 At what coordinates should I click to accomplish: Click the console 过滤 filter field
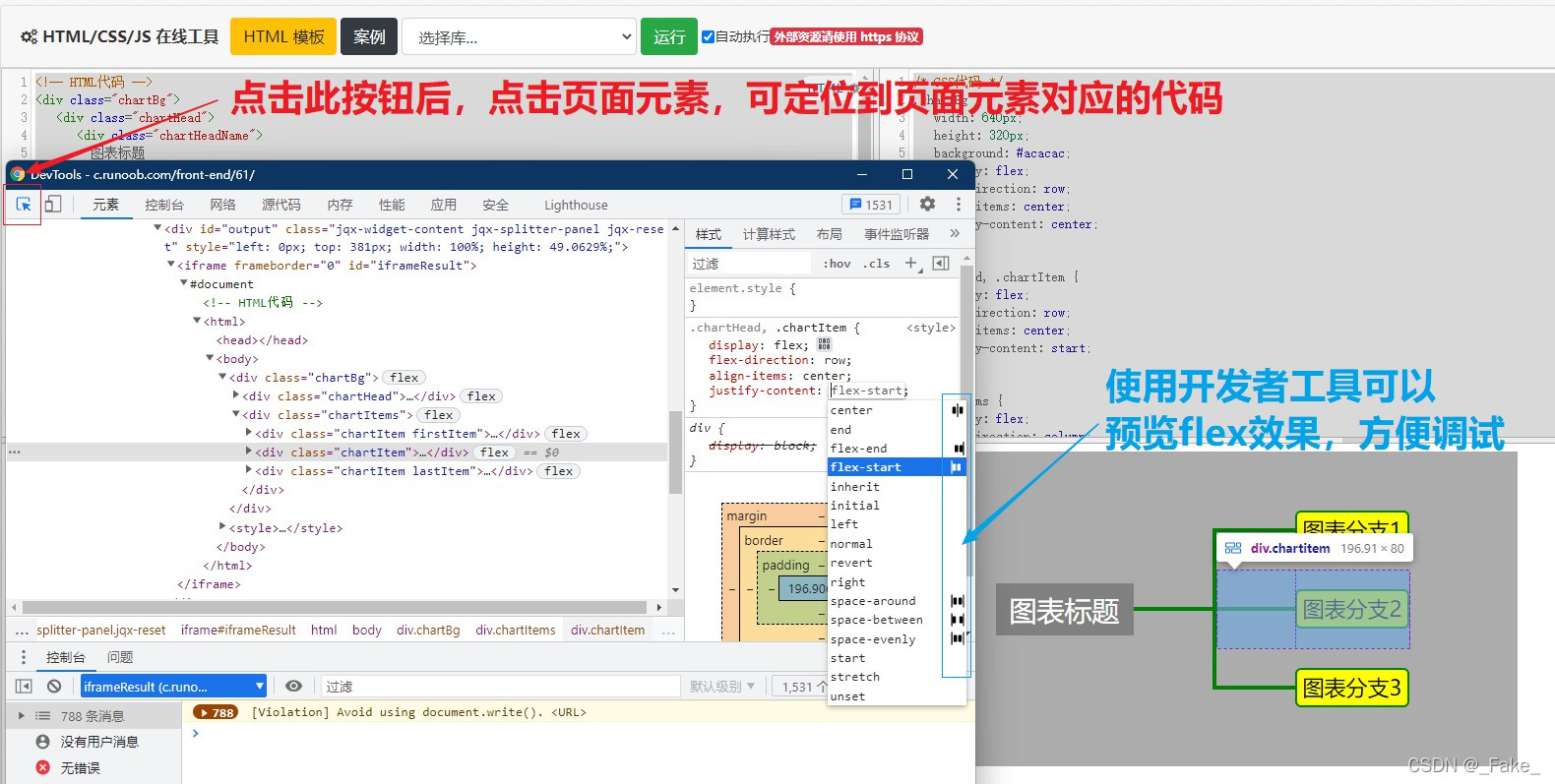(500, 686)
